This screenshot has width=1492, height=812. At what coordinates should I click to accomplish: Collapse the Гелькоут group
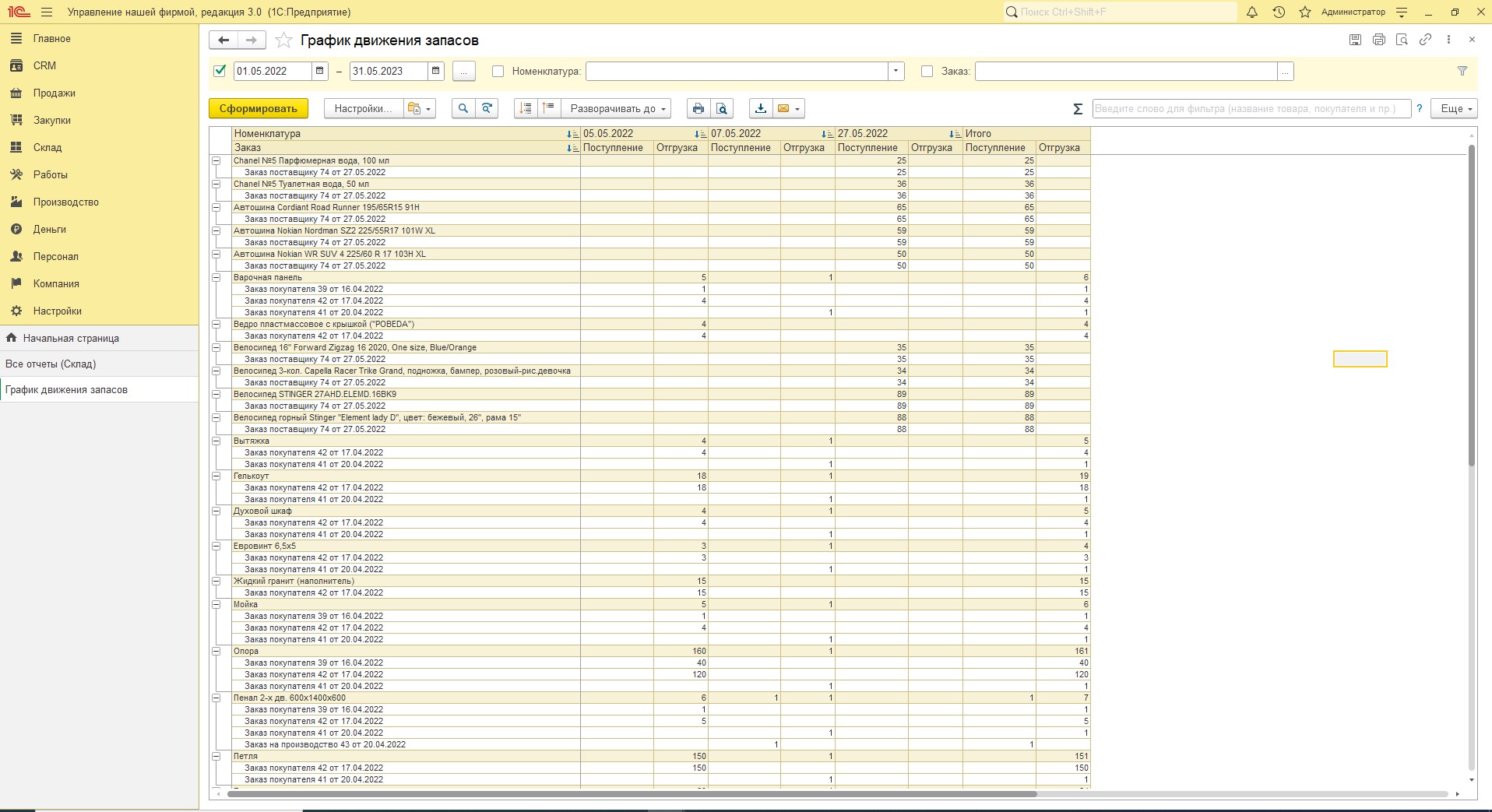click(216, 476)
